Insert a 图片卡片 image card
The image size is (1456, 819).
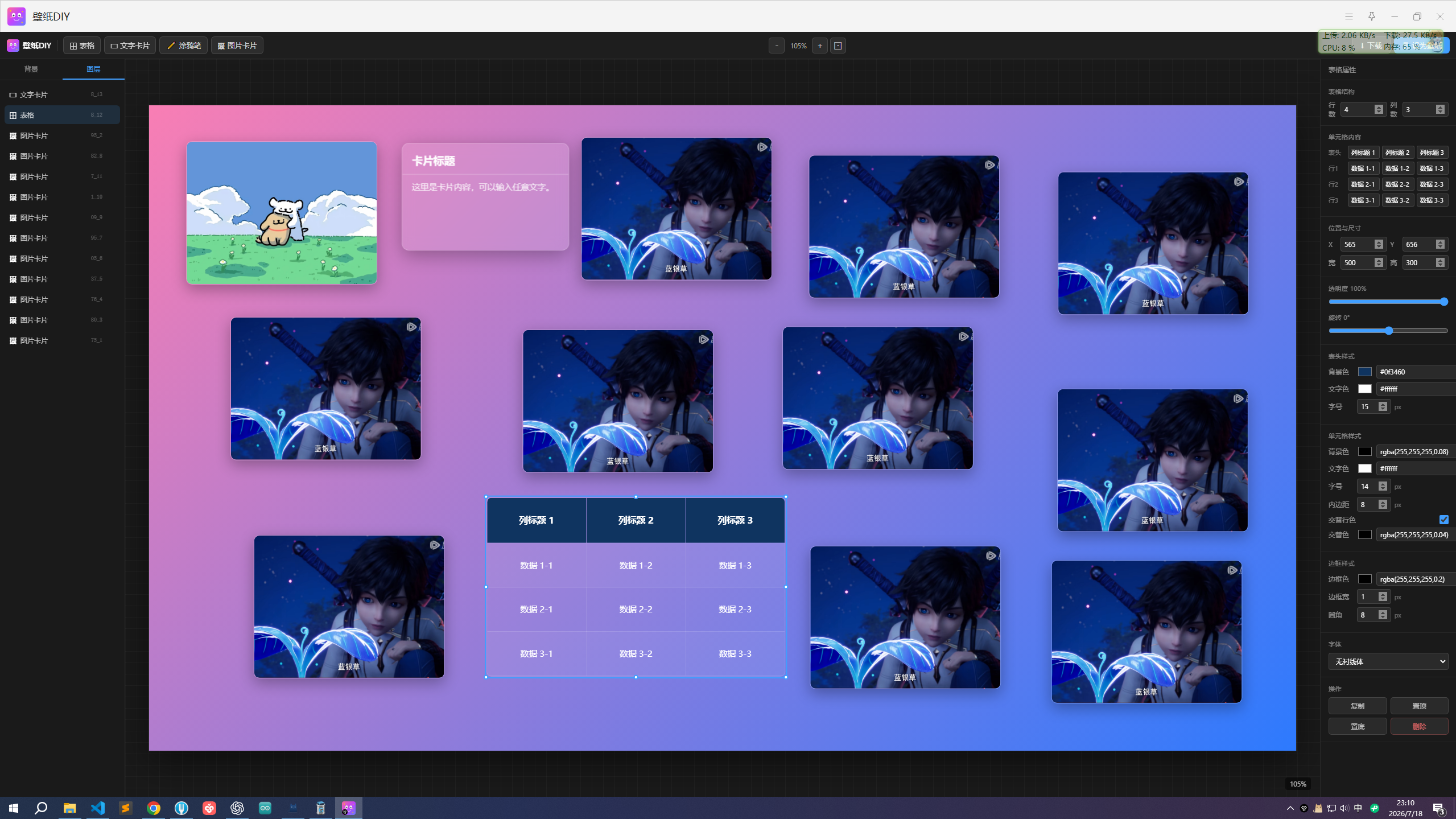pyautogui.click(x=237, y=46)
